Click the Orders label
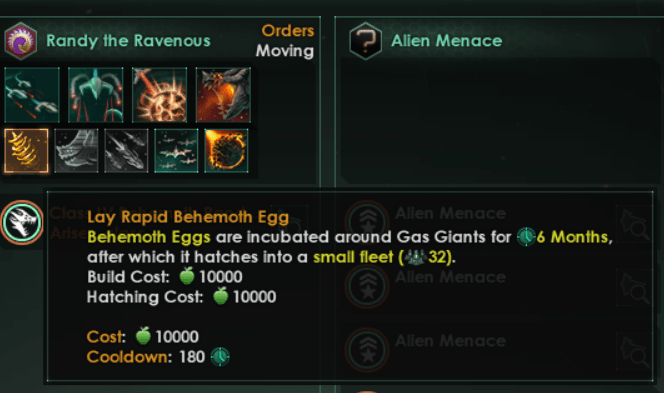The width and height of the screenshot is (664, 393). [288, 30]
